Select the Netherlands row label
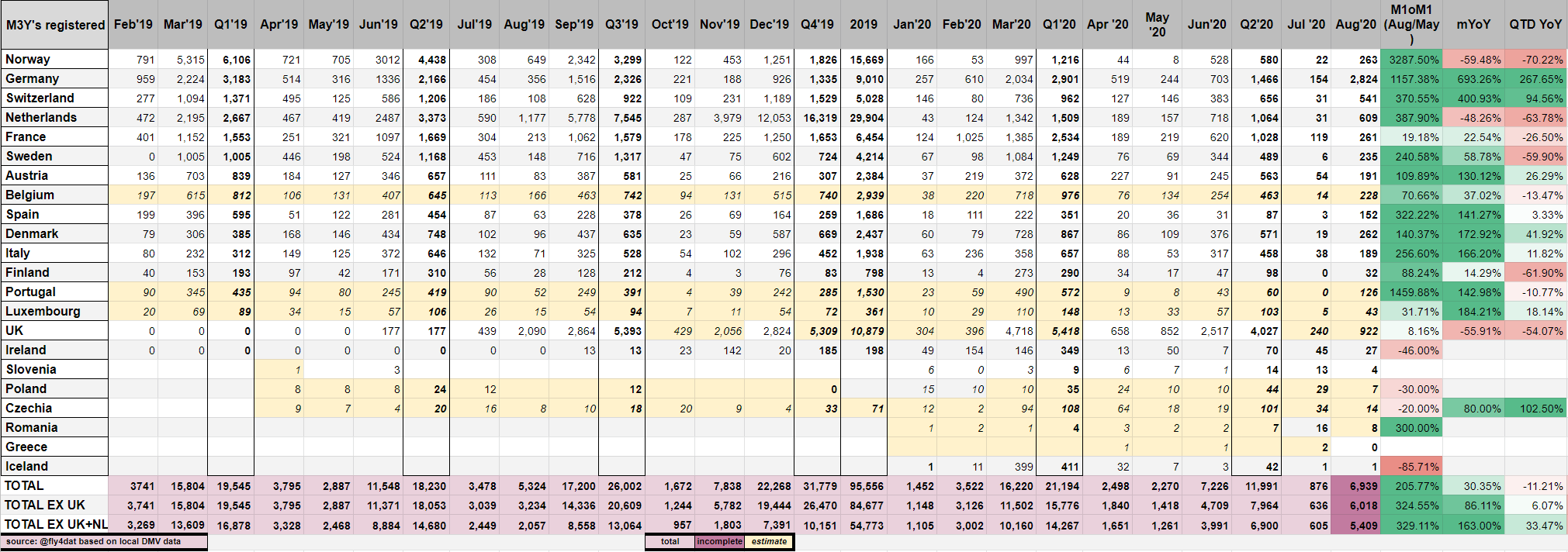The height and width of the screenshot is (552, 1568). pos(54,117)
